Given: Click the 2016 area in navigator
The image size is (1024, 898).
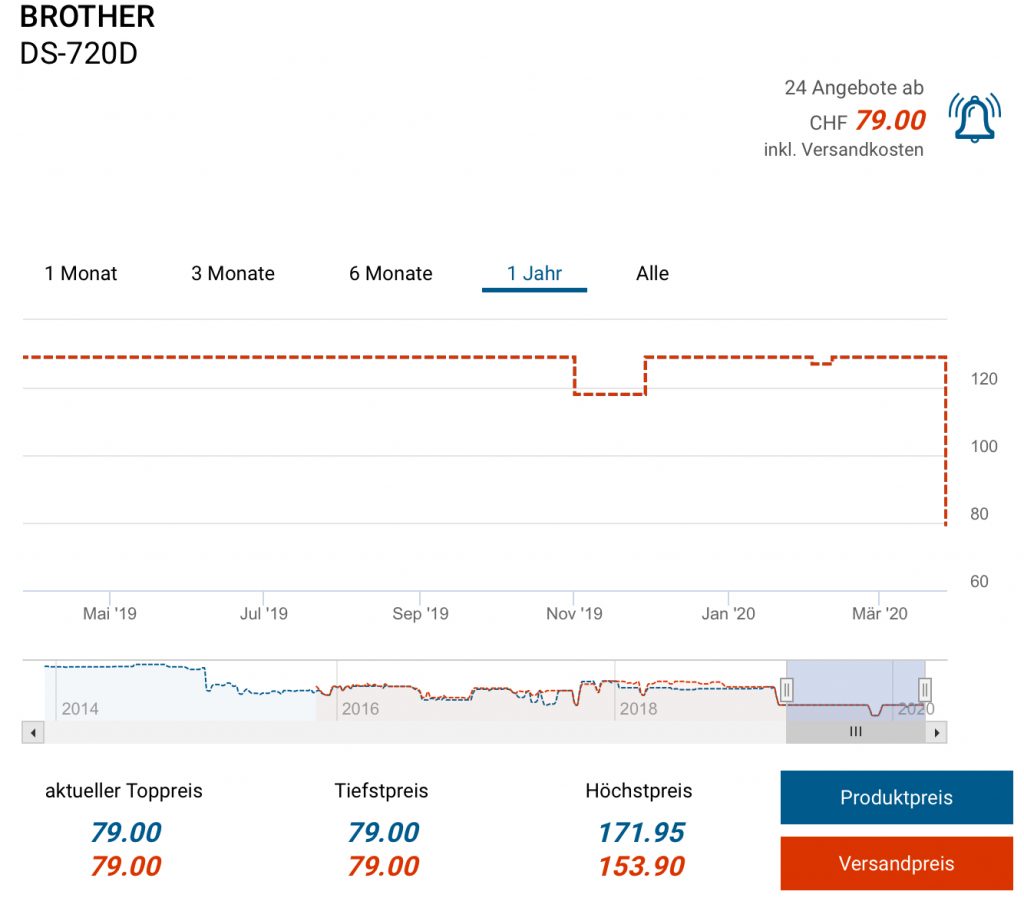Looking at the screenshot, I should coord(360,709).
